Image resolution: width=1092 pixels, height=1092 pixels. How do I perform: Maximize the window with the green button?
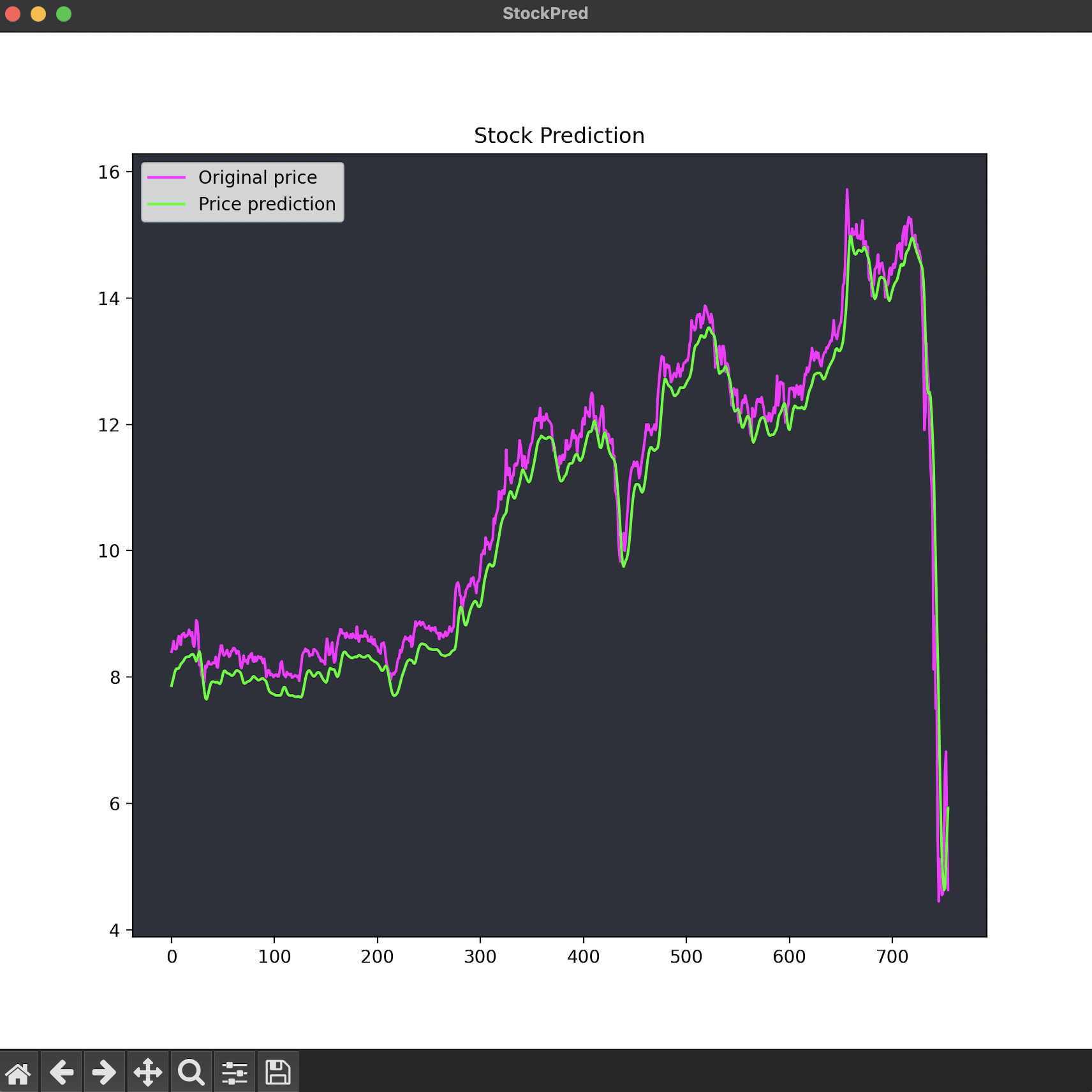click(64, 14)
